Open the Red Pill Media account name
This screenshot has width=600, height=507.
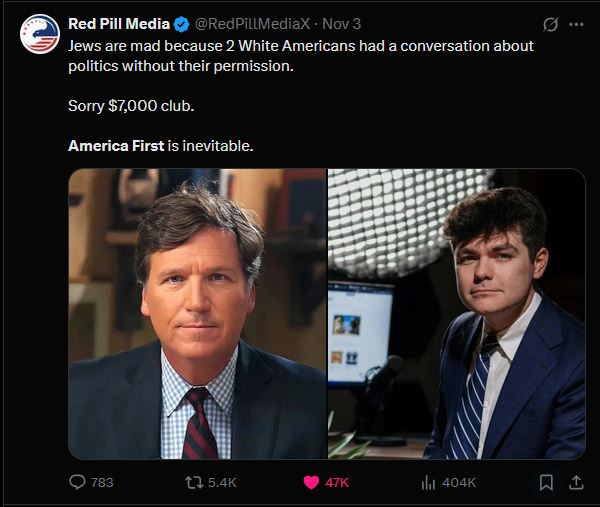pyautogui.click(x=118, y=24)
